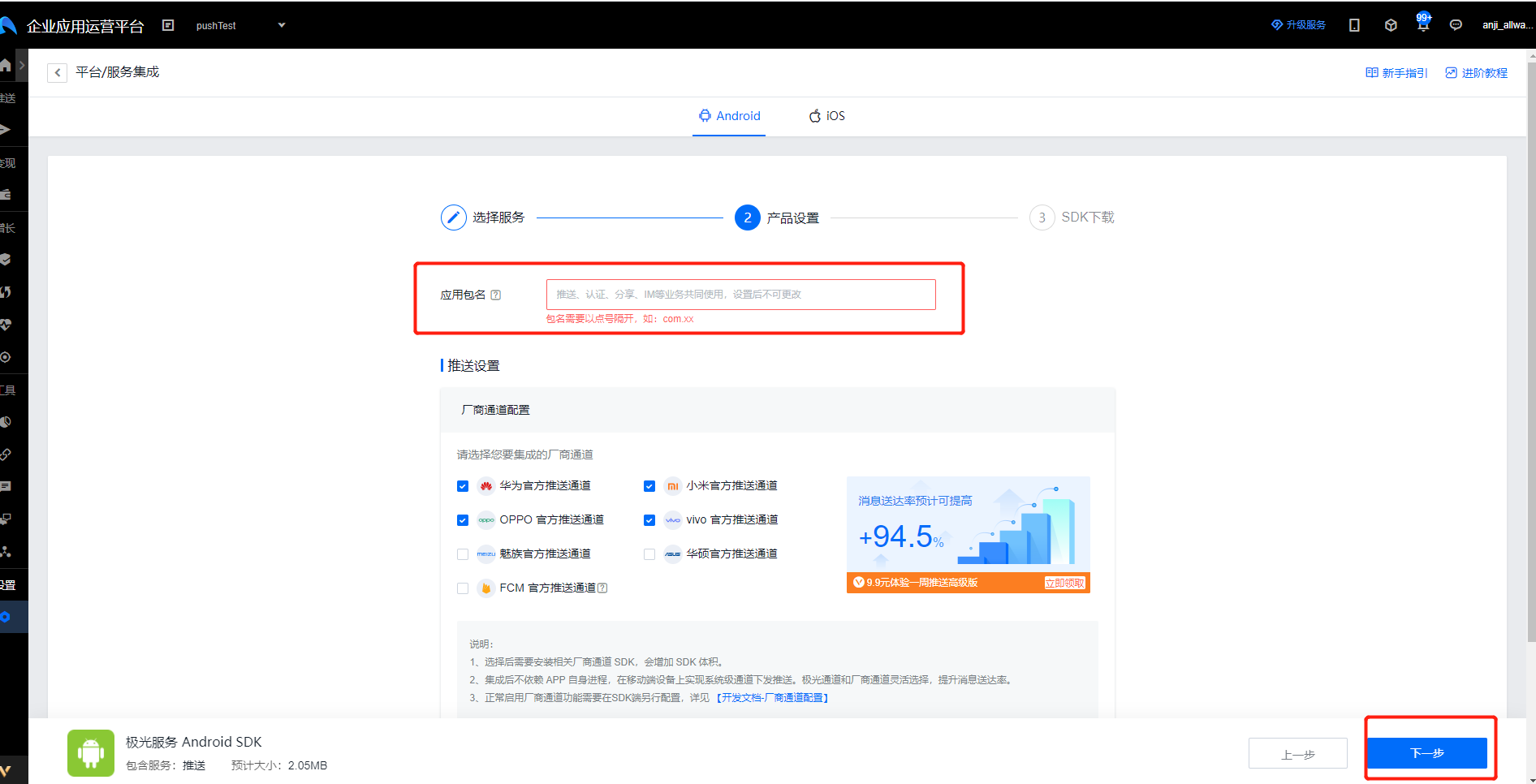The height and width of the screenshot is (784, 1536).
Task: Click the 下一步 button
Action: (x=1426, y=753)
